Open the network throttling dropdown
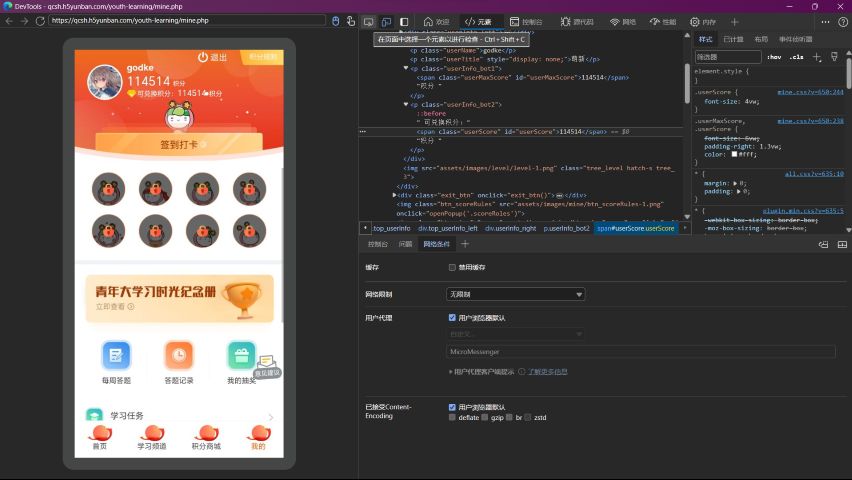The height and width of the screenshot is (480, 852). pos(516,294)
